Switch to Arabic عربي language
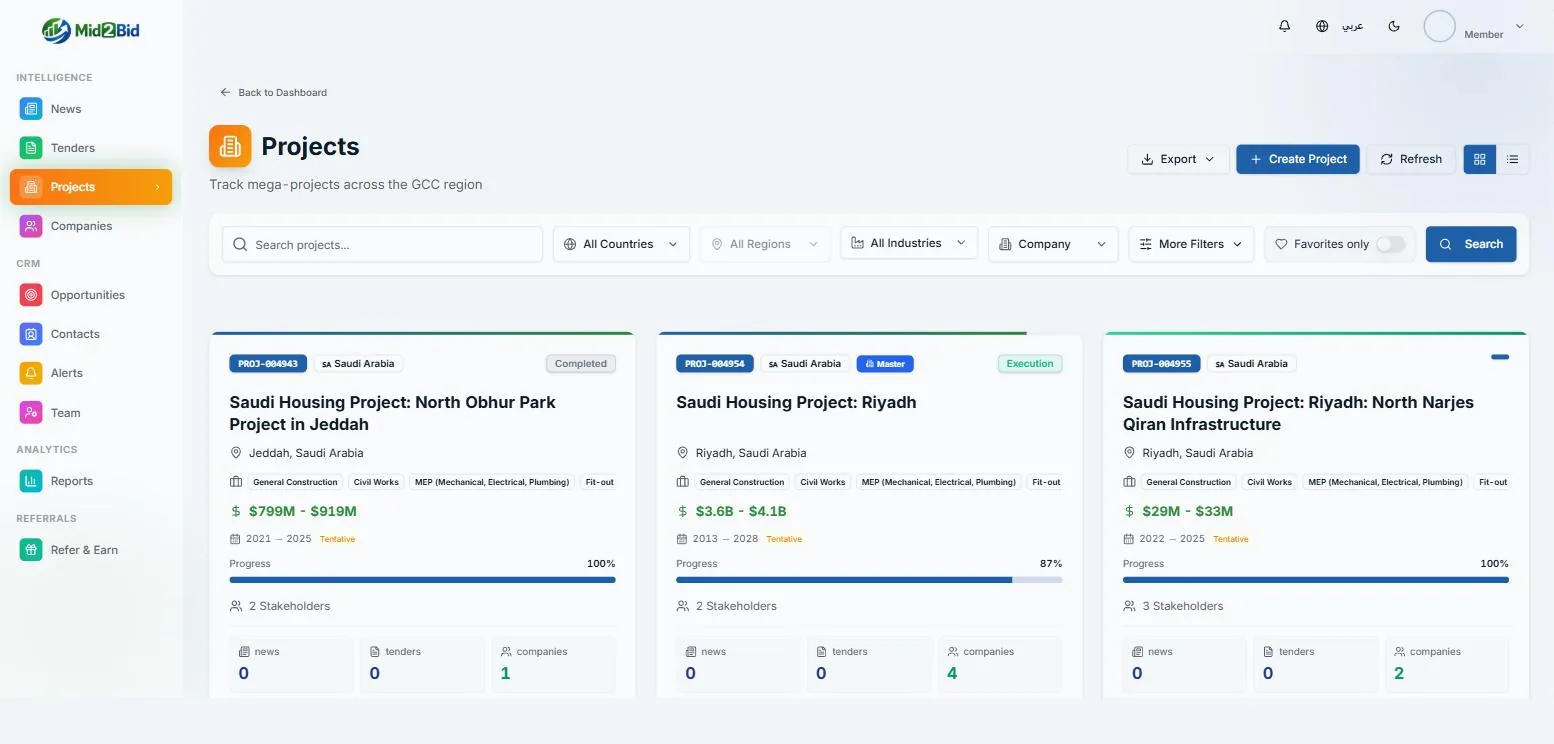The width and height of the screenshot is (1554, 744). 1352,26
